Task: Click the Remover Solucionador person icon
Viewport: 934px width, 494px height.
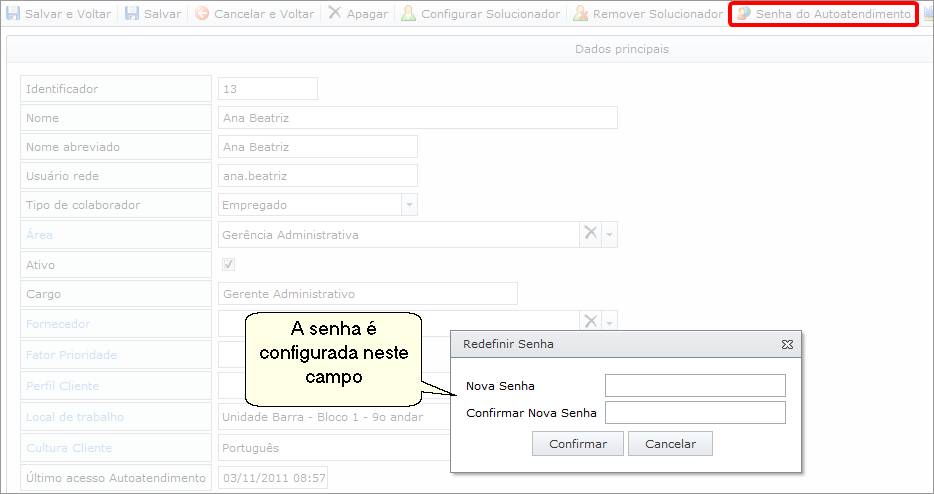Action: [x=580, y=13]
